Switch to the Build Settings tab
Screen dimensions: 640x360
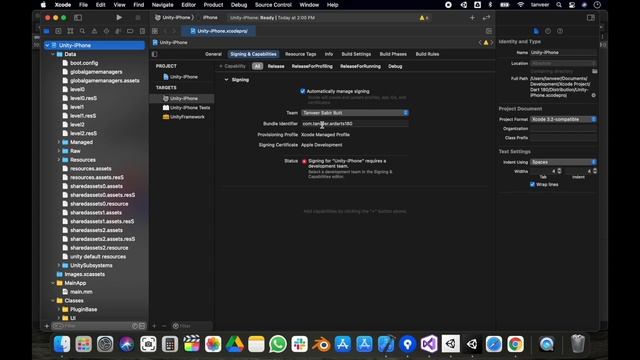pyautogui.click(x=356, y=54)
